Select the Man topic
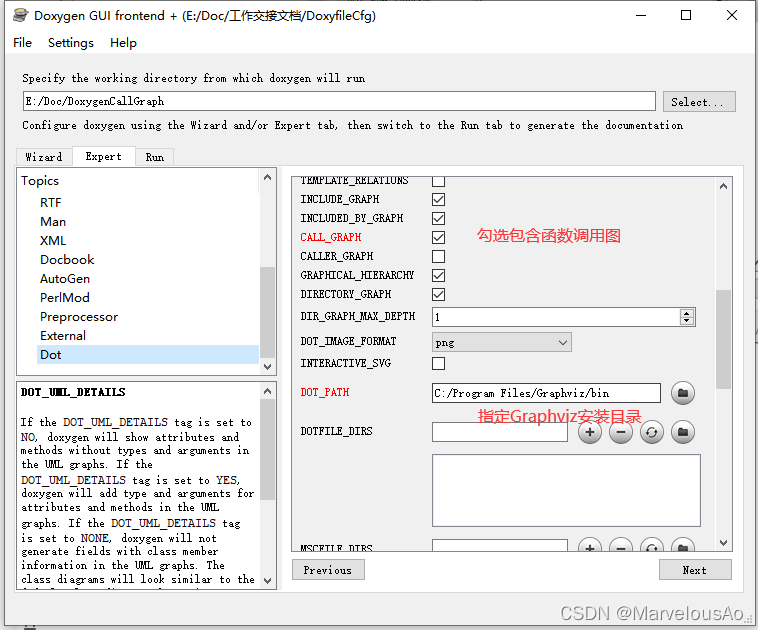Screen dimensions: 758x630 tap(53, 221)
